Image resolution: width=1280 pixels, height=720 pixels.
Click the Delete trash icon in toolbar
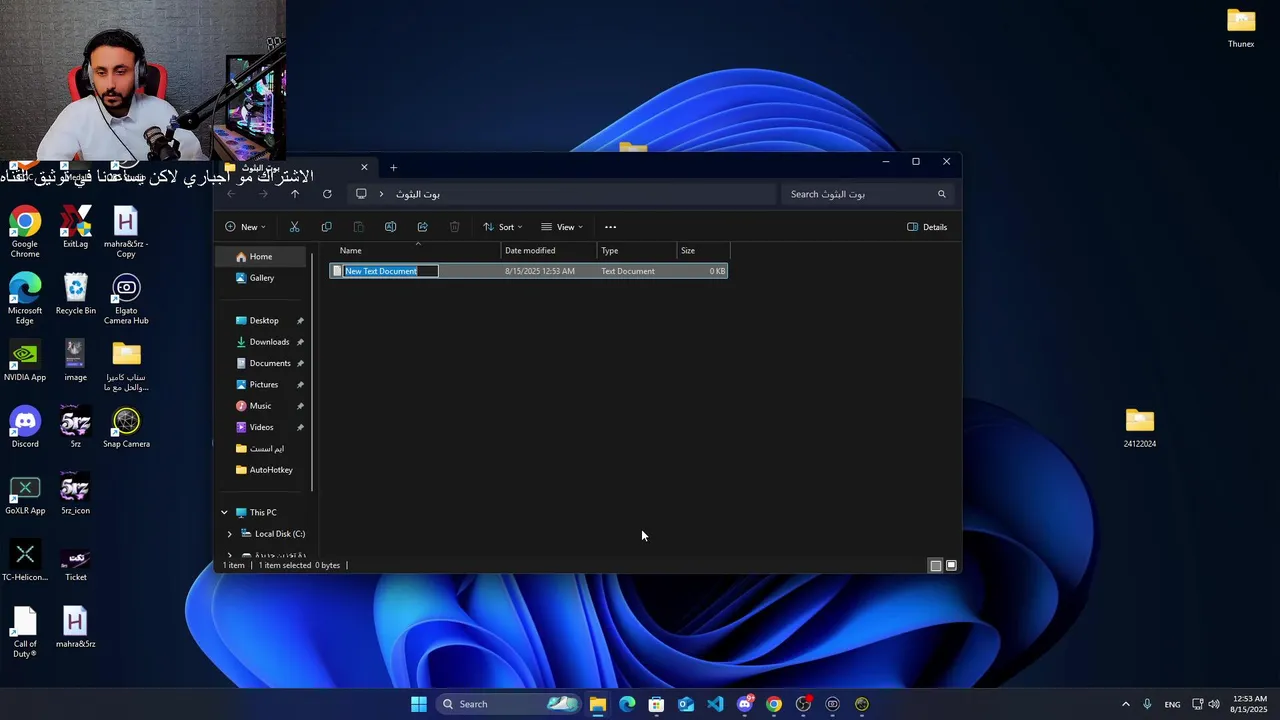pos(454,227)
